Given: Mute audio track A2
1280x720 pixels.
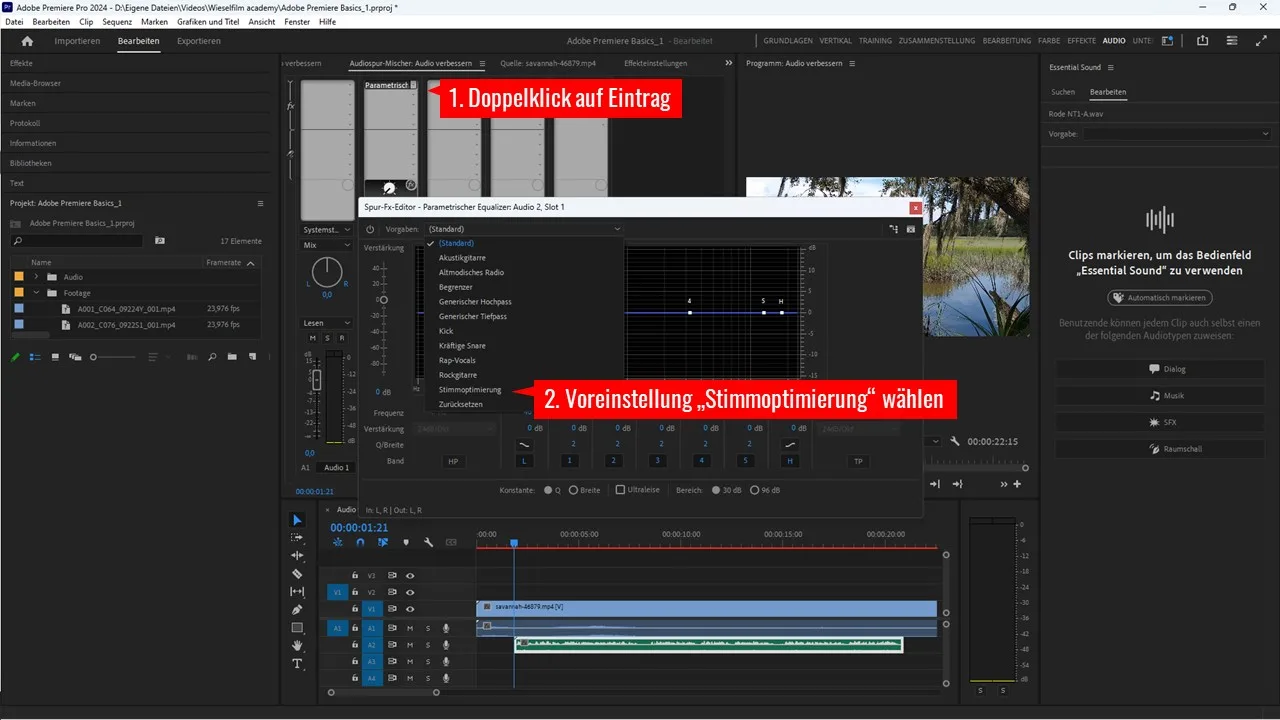Looking at the screenshot, I should point(410,645).
